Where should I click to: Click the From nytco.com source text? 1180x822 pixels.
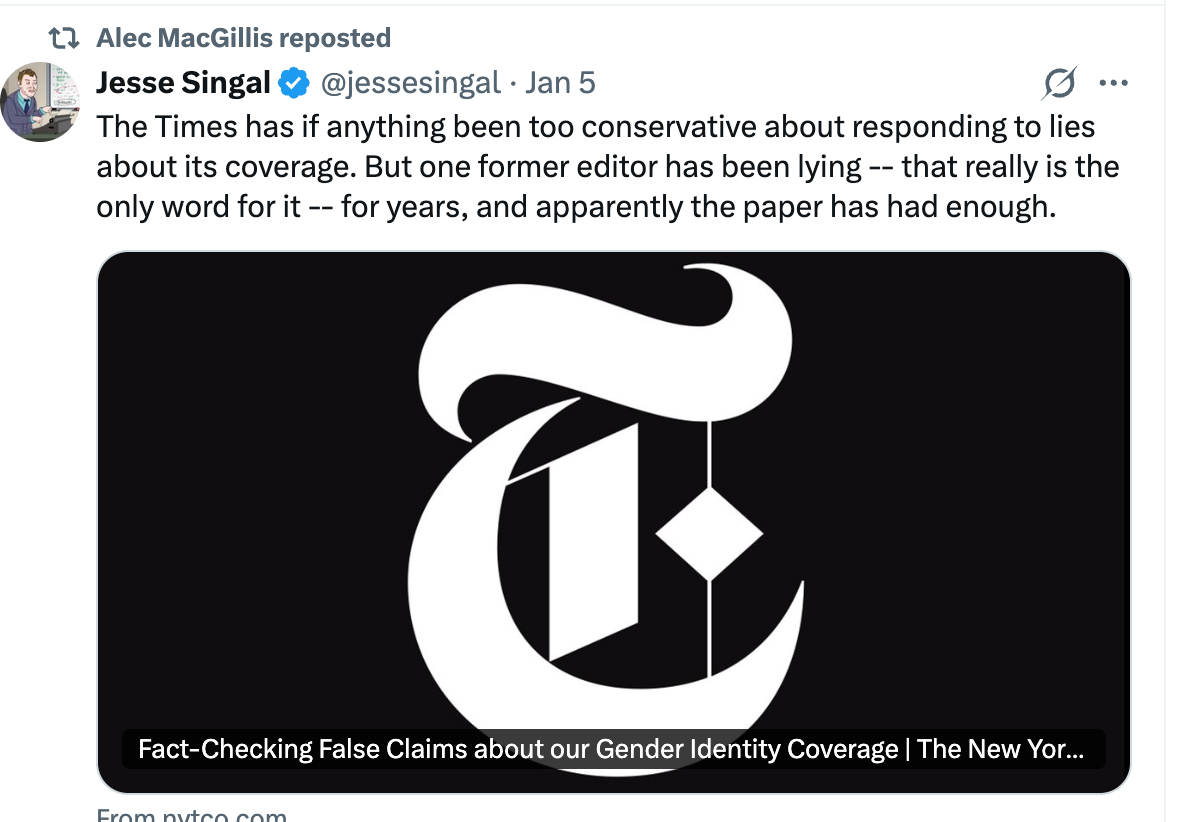point(191,815)
